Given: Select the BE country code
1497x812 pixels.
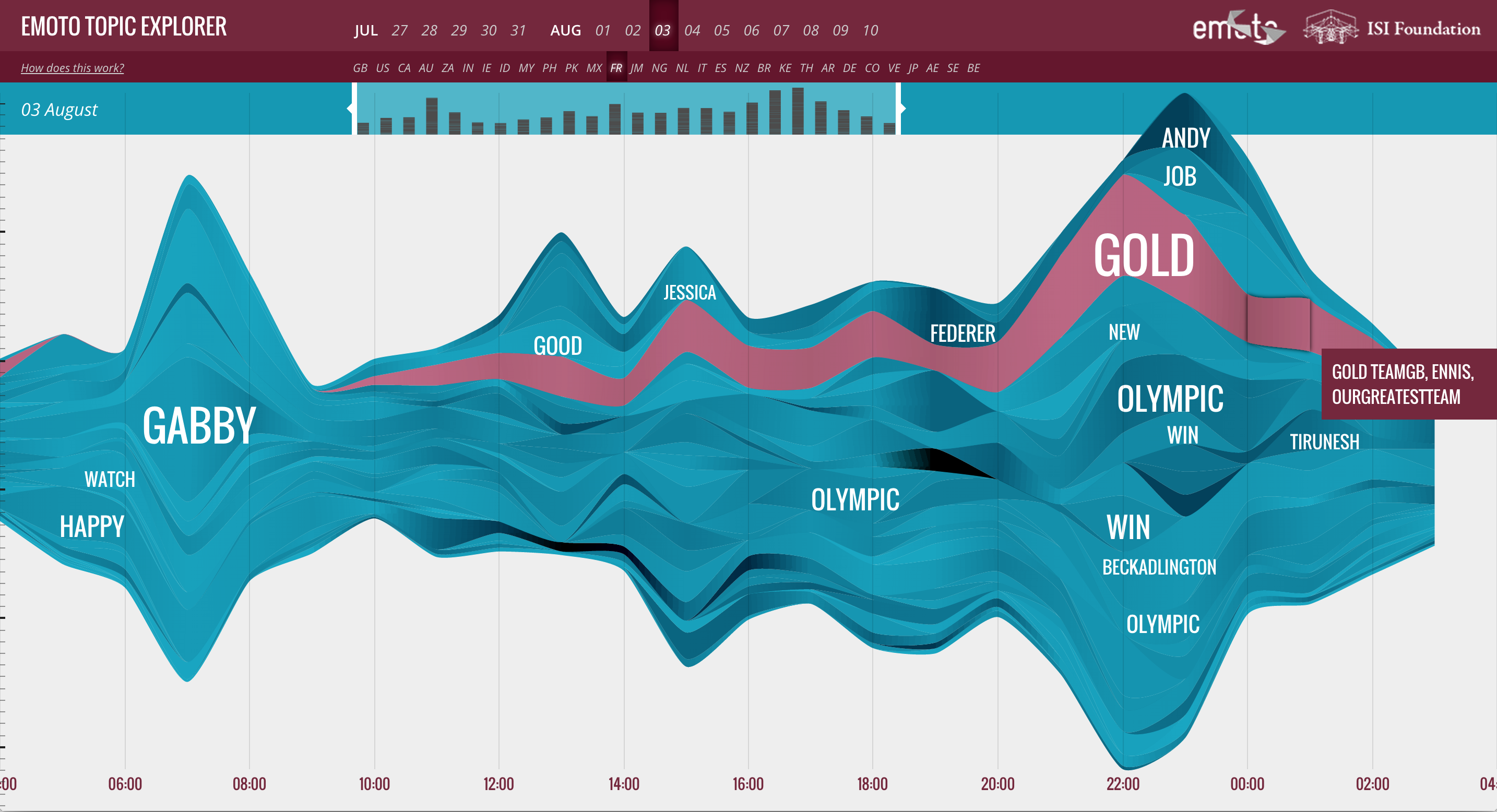Looking at the screenshot, I should (973, 68).
